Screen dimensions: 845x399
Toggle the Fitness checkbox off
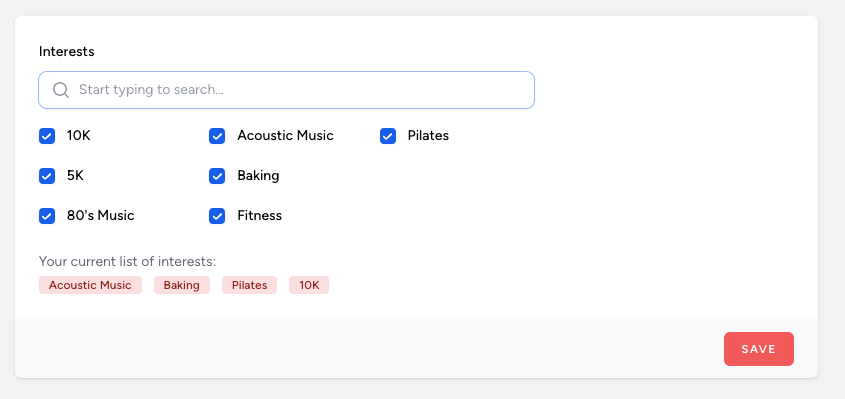[x=217, y=216]
